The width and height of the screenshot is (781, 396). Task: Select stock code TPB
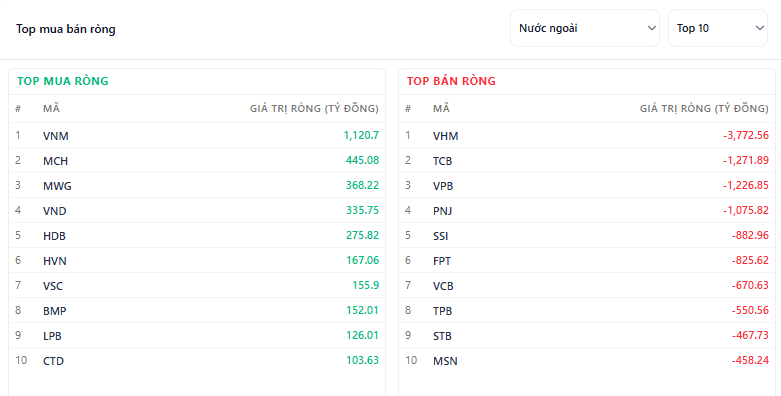[443, 311]
